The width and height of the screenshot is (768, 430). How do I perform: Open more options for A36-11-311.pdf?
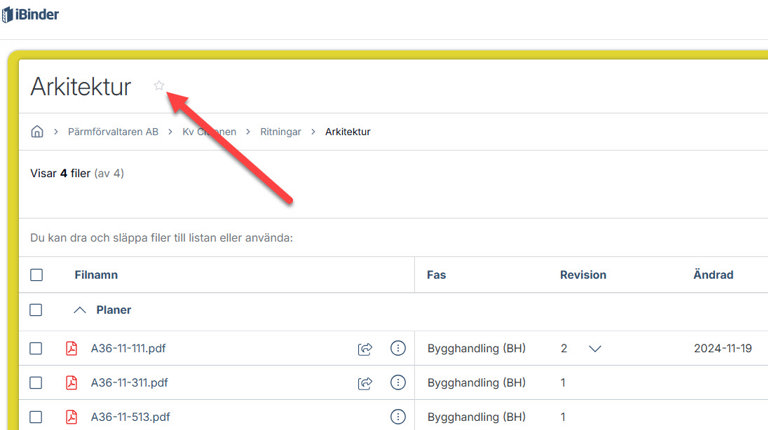398,383
